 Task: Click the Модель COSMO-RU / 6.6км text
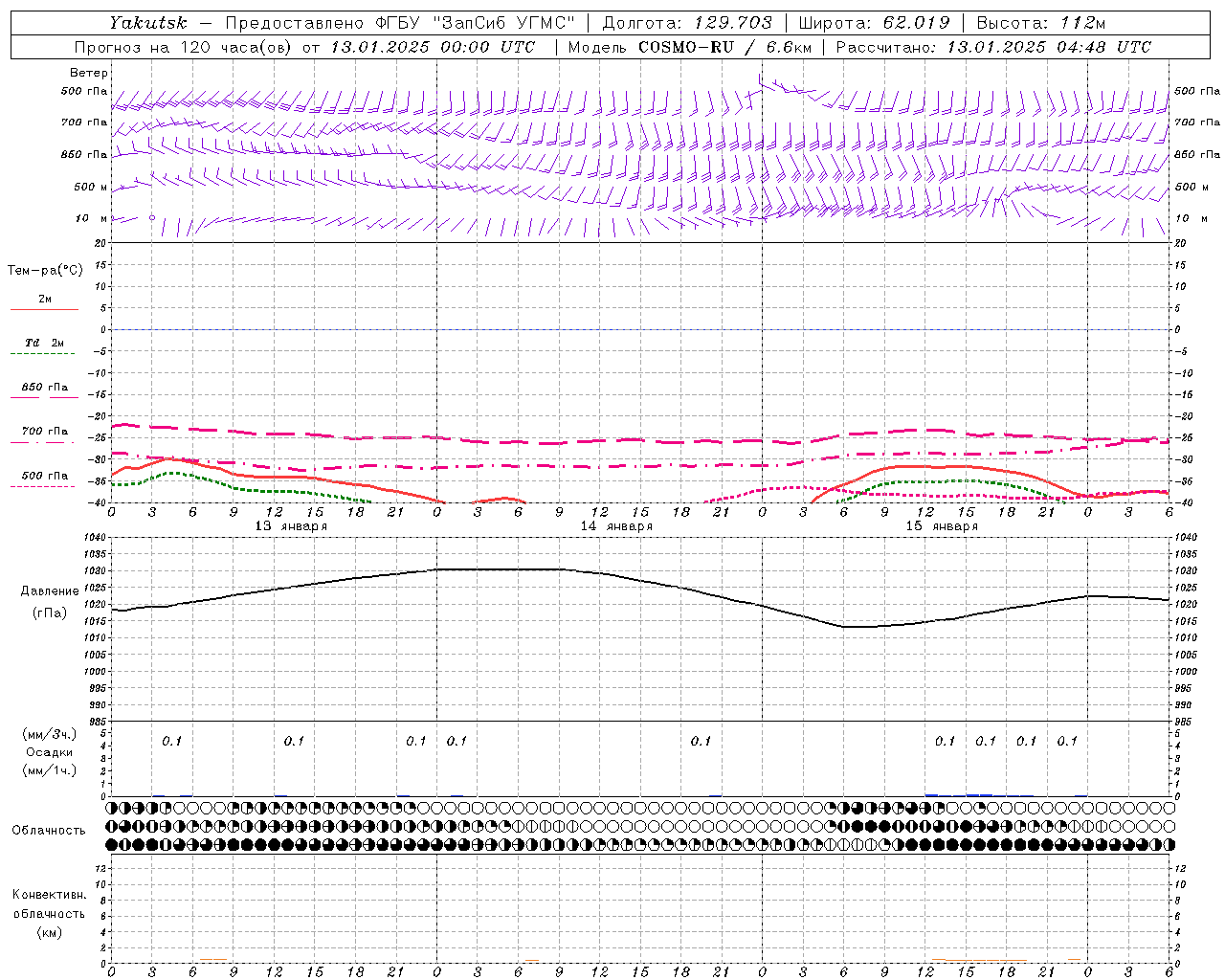point(689,47)
